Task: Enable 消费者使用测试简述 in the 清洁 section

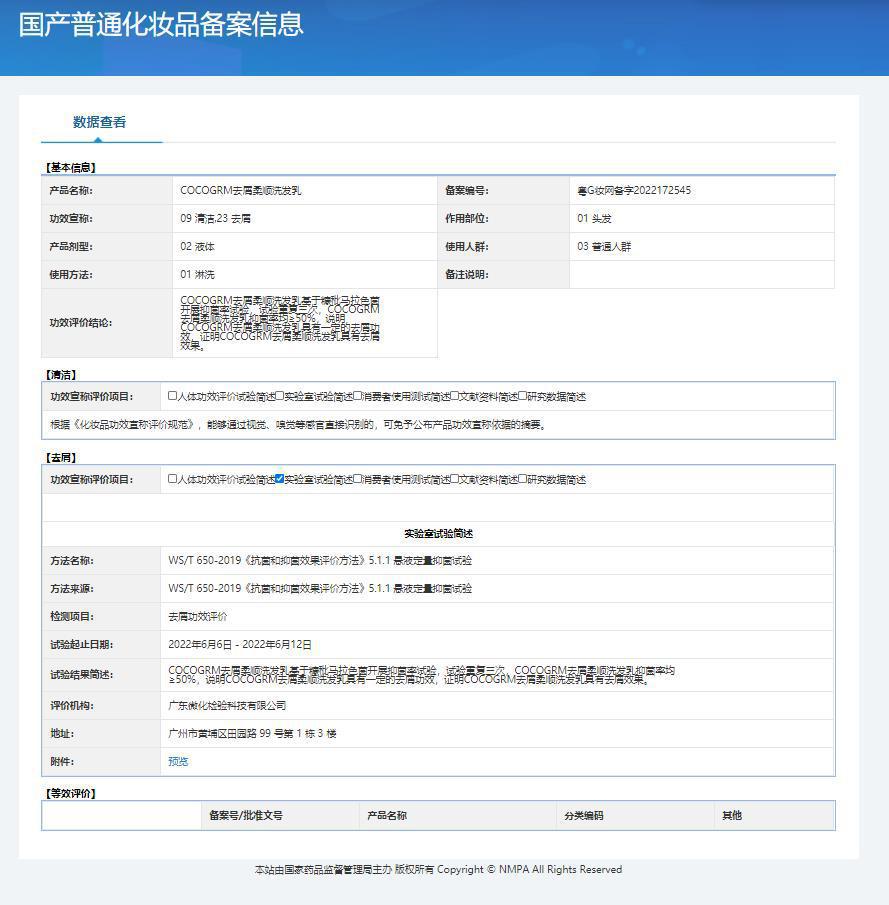Action: 358,396
